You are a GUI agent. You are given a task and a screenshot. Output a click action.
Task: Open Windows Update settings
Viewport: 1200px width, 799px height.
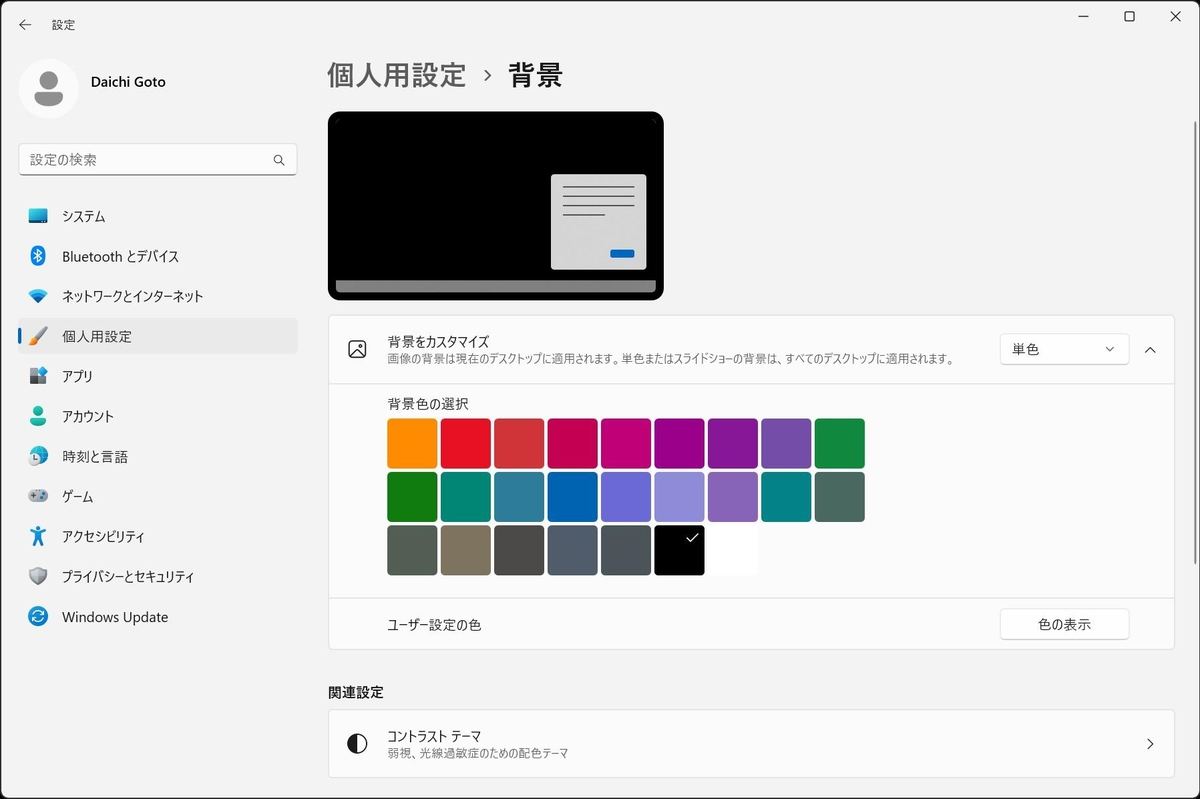click(x=158, y=617)
